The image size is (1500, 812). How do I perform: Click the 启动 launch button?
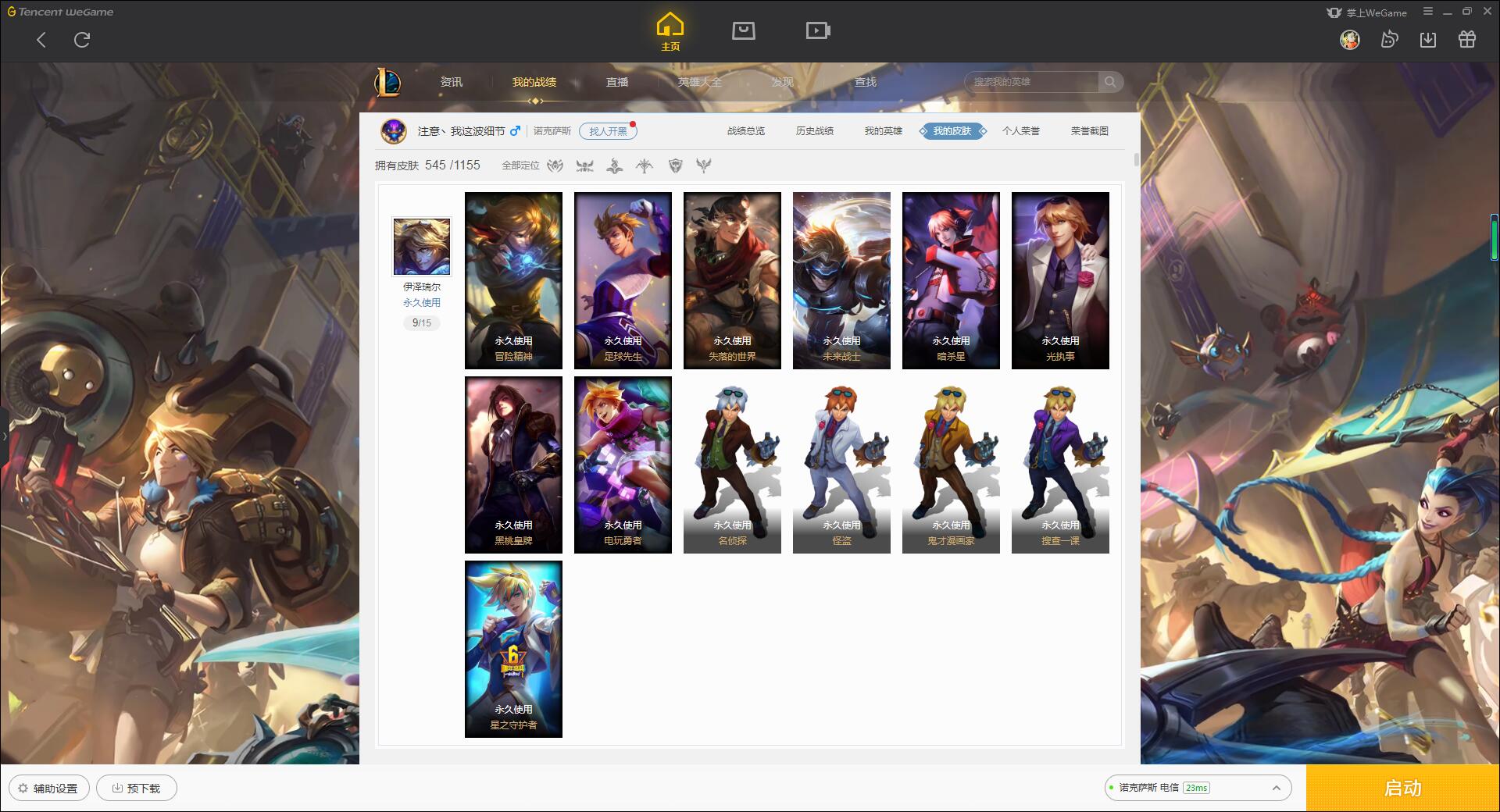click(1403, 788)
